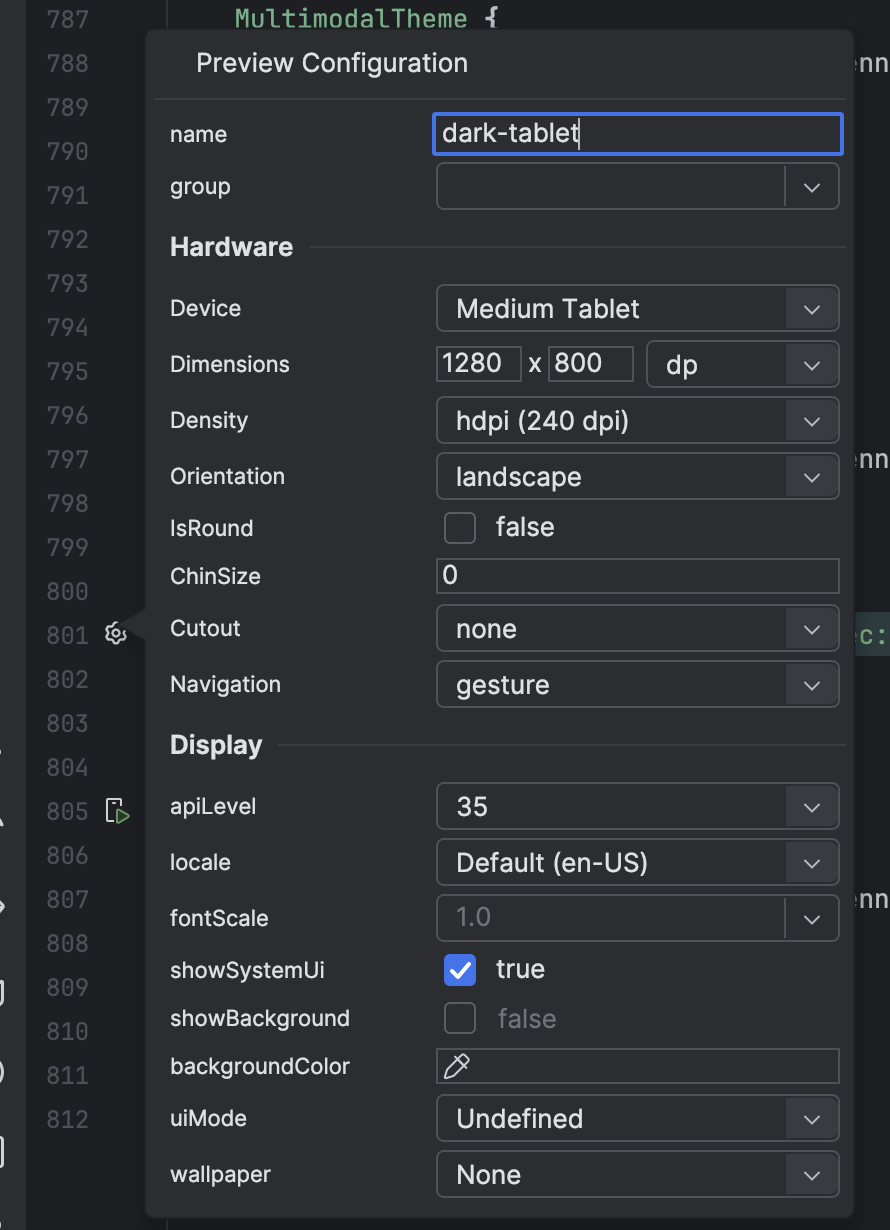Expand the Density hdpi dropdown

coord(637,421)
